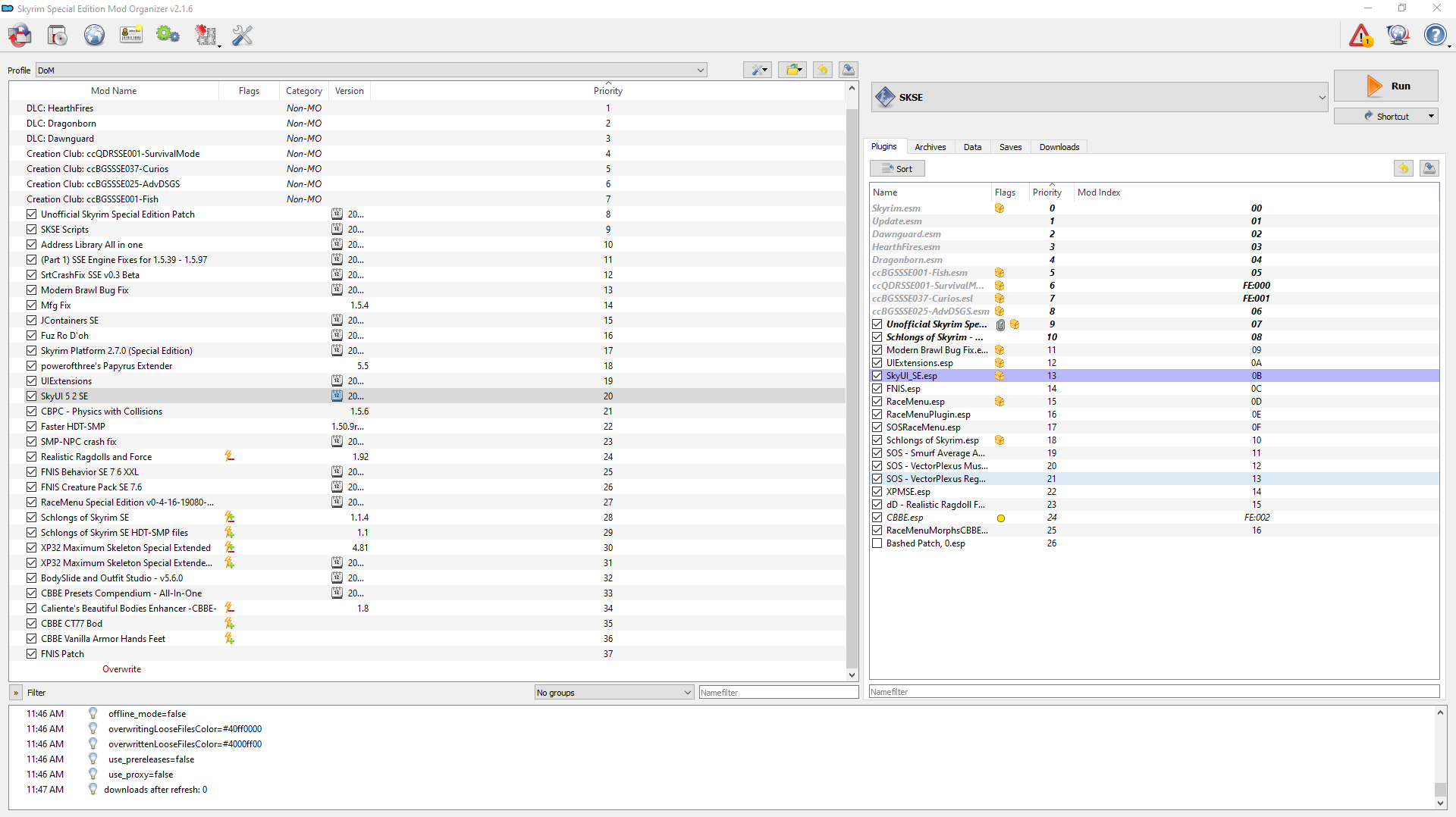This screenshot has width=1456, height=817.
Task: Click the update check globe icon
Action: pyautogui.click(x=1398, y=35)
